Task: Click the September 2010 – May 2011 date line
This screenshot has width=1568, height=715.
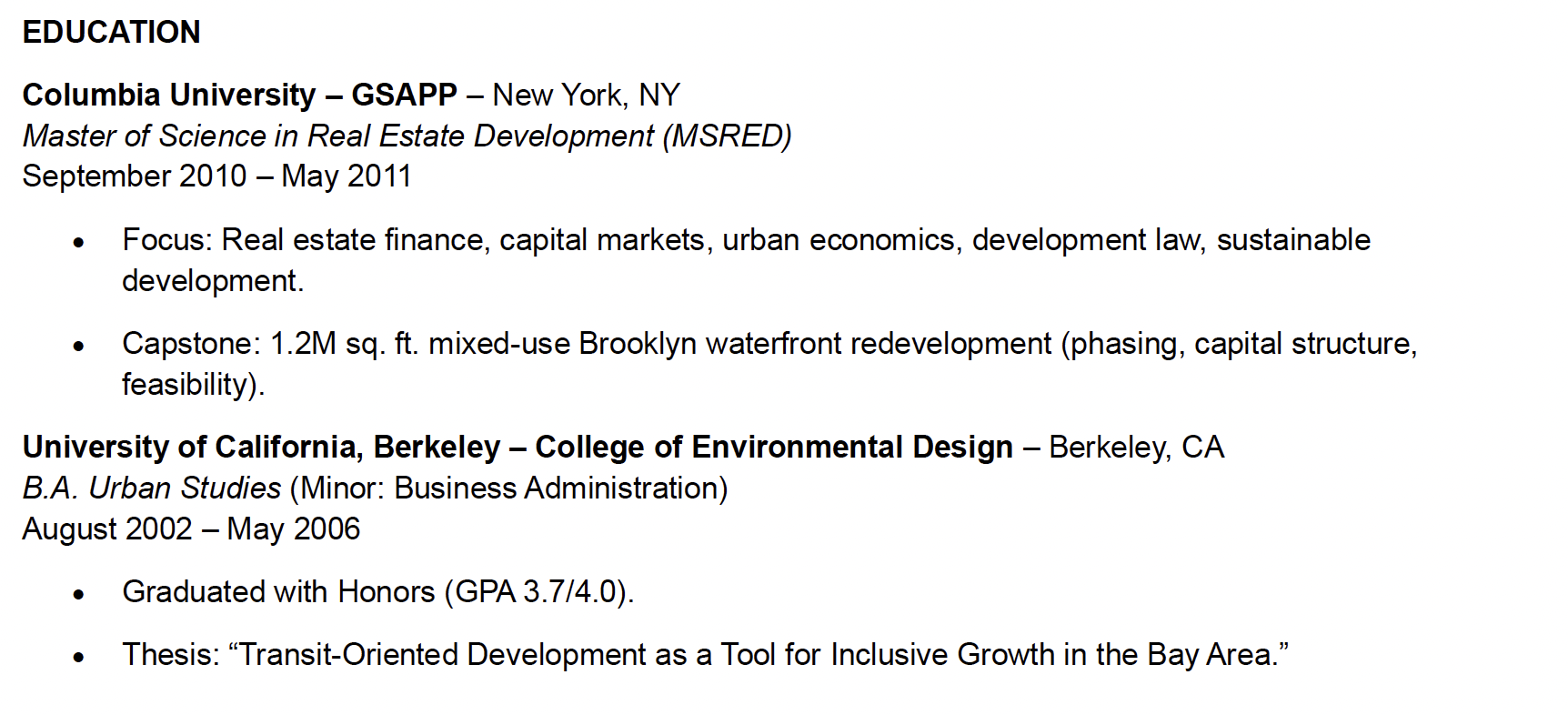Action: coord(216,176)
